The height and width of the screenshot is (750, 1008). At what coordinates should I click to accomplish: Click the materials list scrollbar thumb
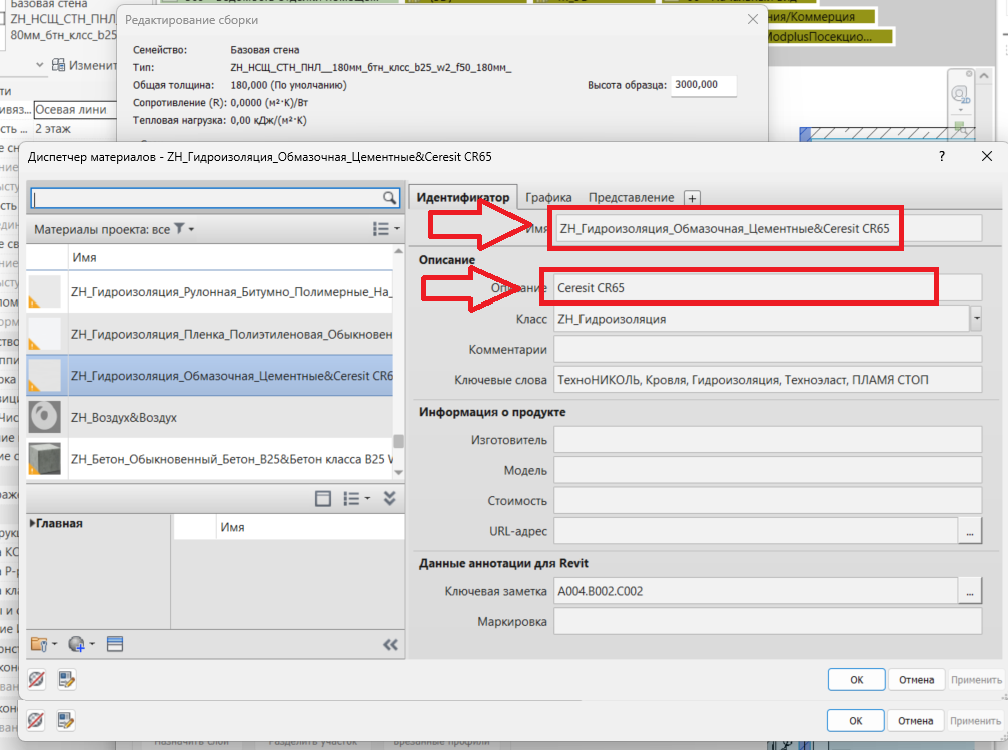point(399,441)
